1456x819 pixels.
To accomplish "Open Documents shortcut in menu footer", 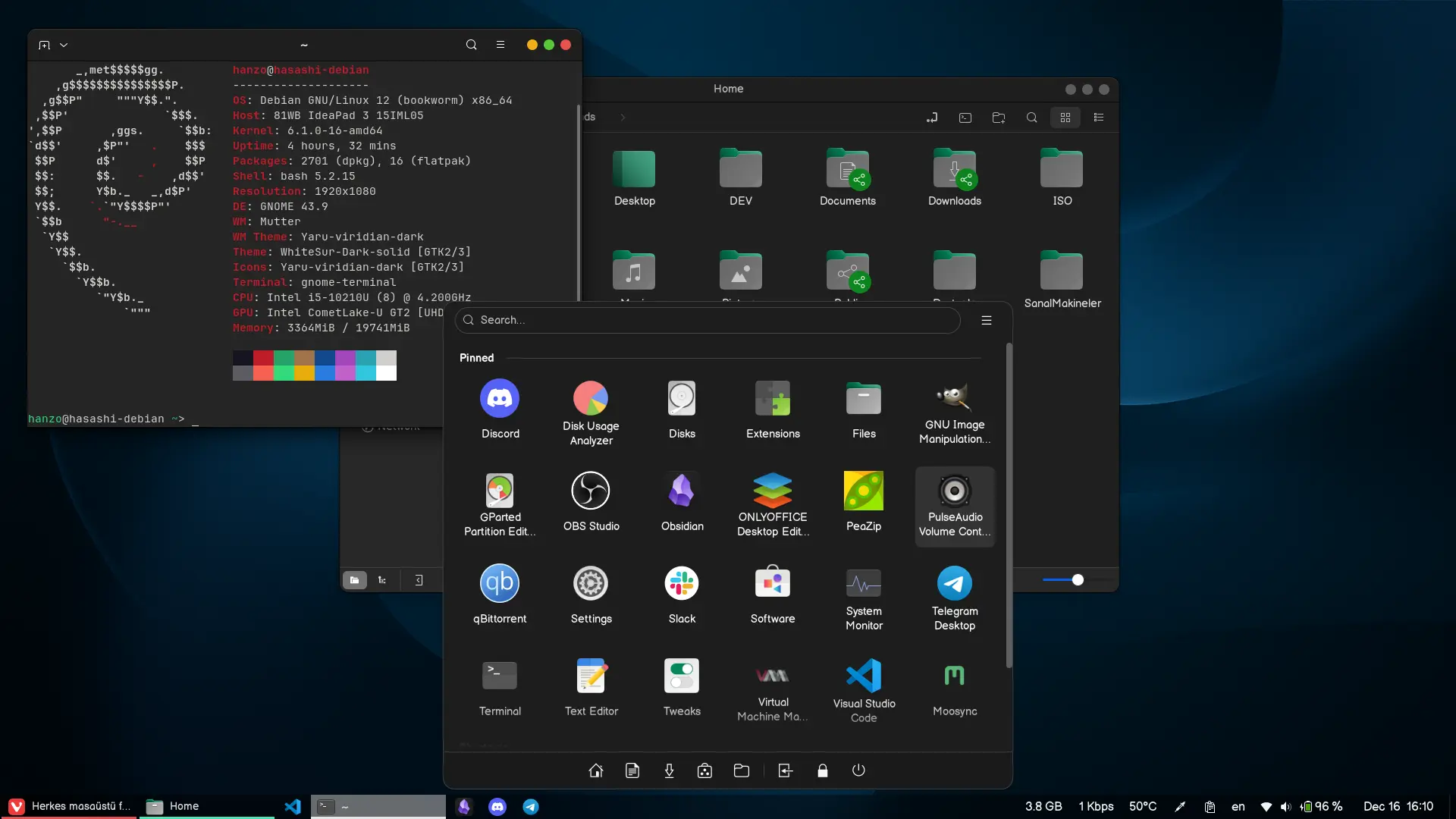I will pyautogui.click(x=632, y=770).
